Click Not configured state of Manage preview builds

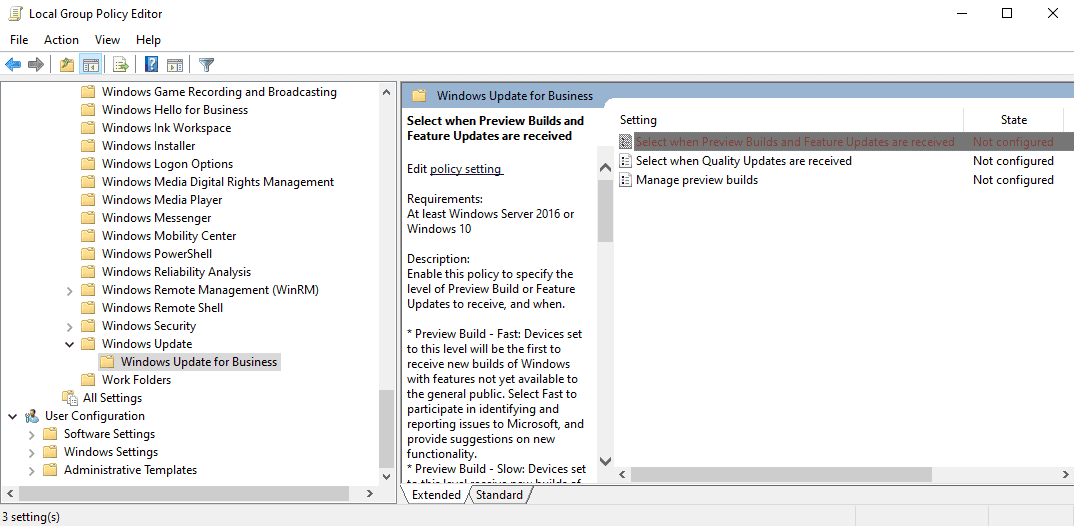coord(1013,180)
